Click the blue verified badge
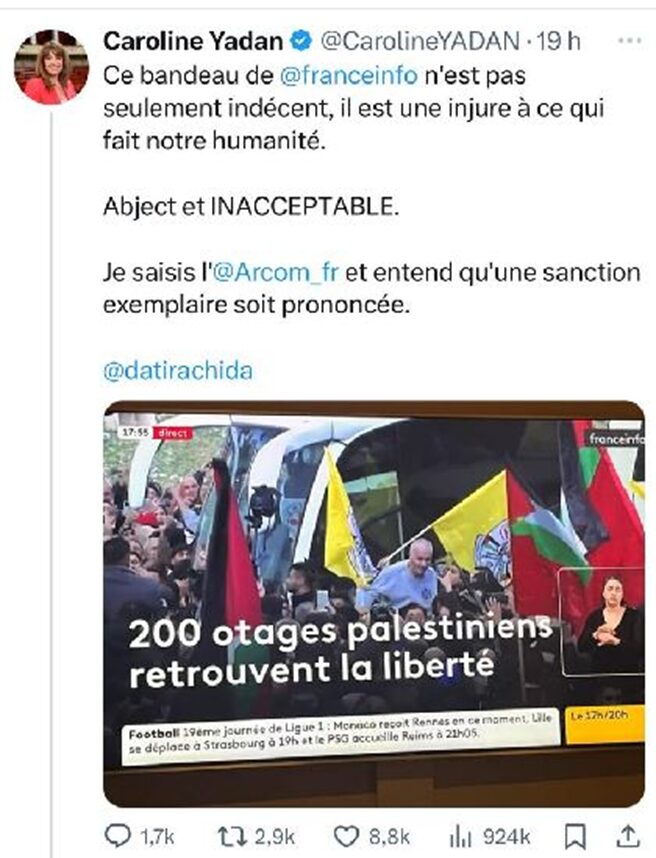 tap(300, 41)
